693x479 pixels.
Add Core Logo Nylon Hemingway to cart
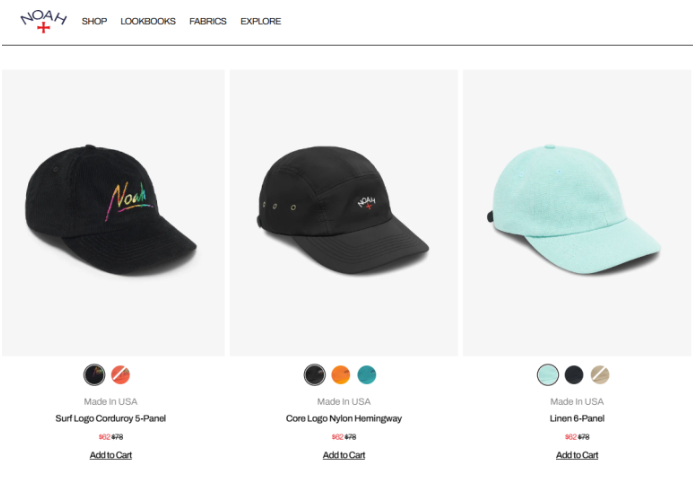(344, 455)
